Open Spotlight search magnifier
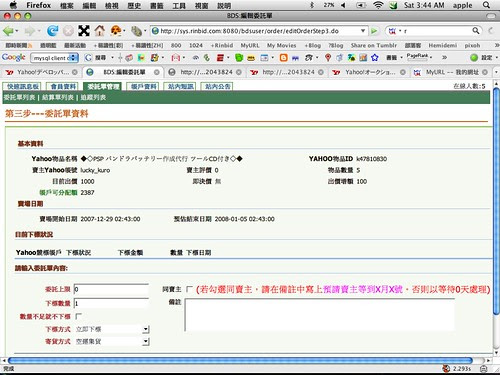The width and height of the screenshot is (500, 375). point(486,5)
